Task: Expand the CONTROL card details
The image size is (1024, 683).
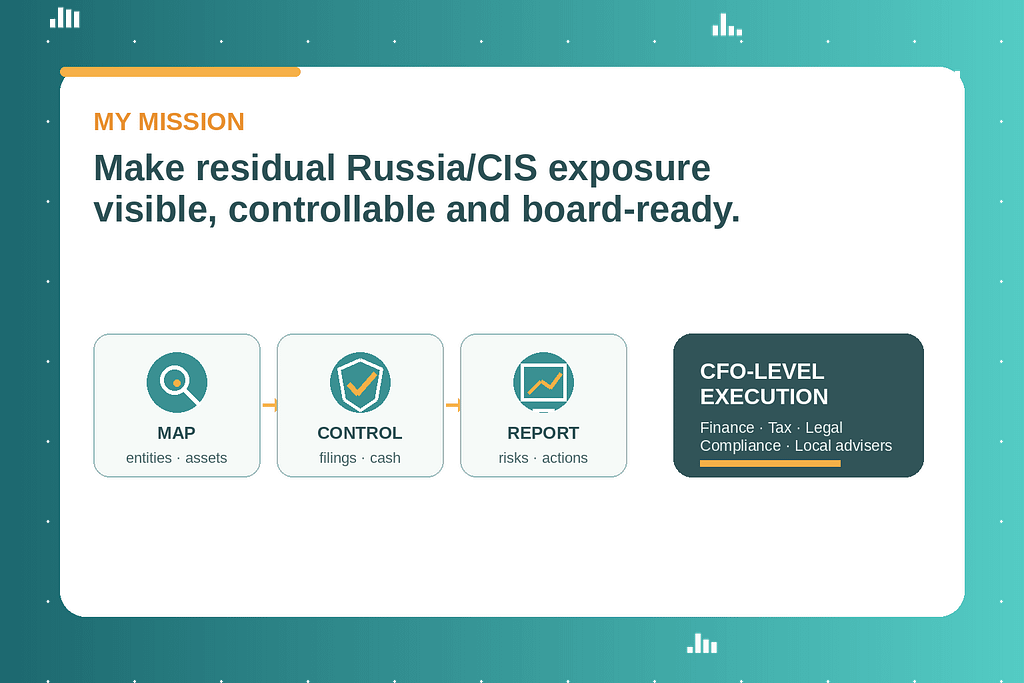Action: pyautogui.click(x=360, y=405)
